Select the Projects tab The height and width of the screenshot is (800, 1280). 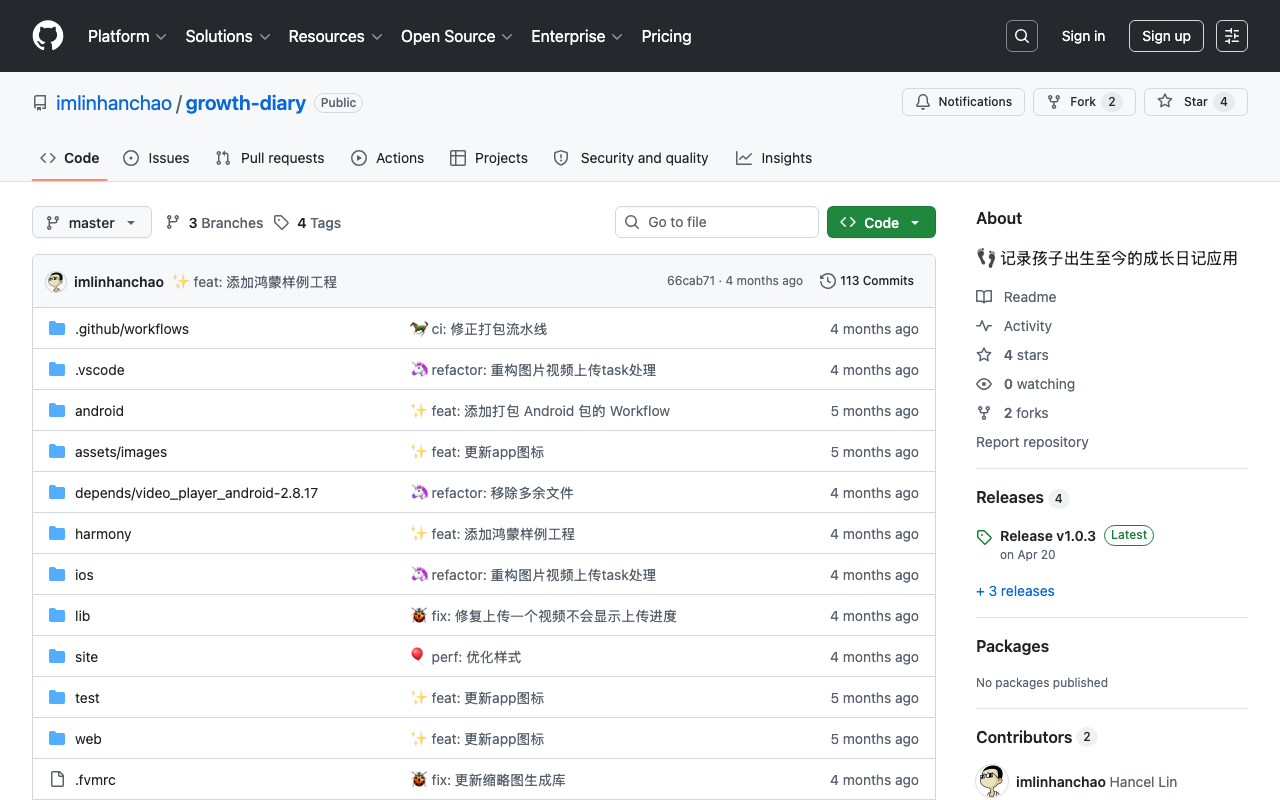489,158
